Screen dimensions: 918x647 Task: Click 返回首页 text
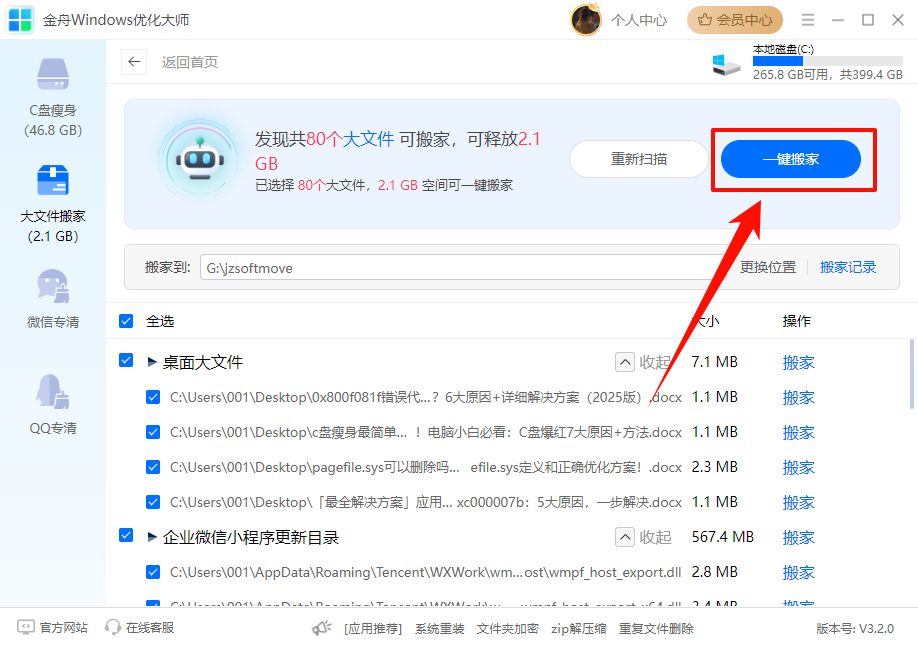point(190,62)
